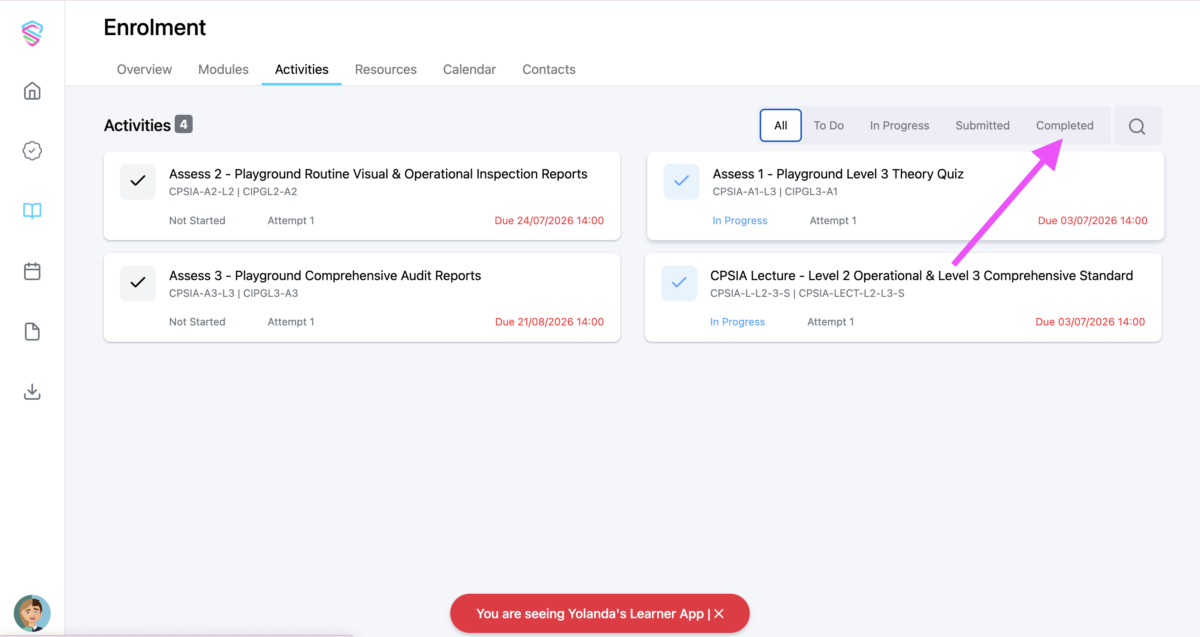Screen dimensions: 1200x637
Task: Open the download icon in the sidebar
Action: pyautogui.click(x=32, y=391)
